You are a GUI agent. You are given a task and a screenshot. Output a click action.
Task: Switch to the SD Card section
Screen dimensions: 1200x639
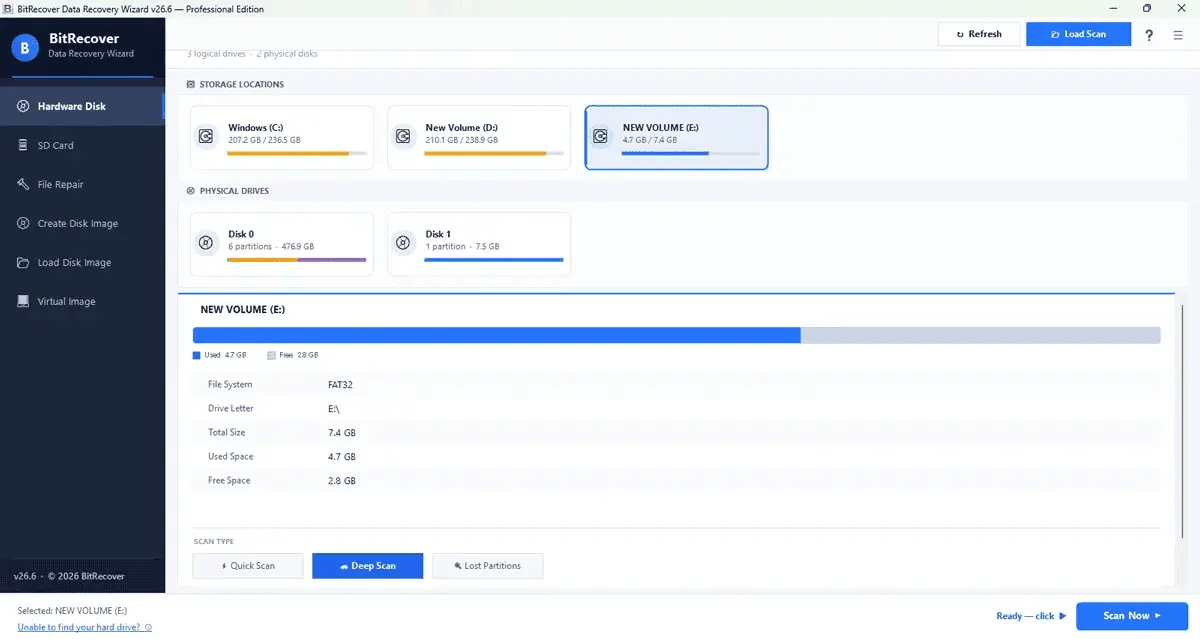pos(82,145)
